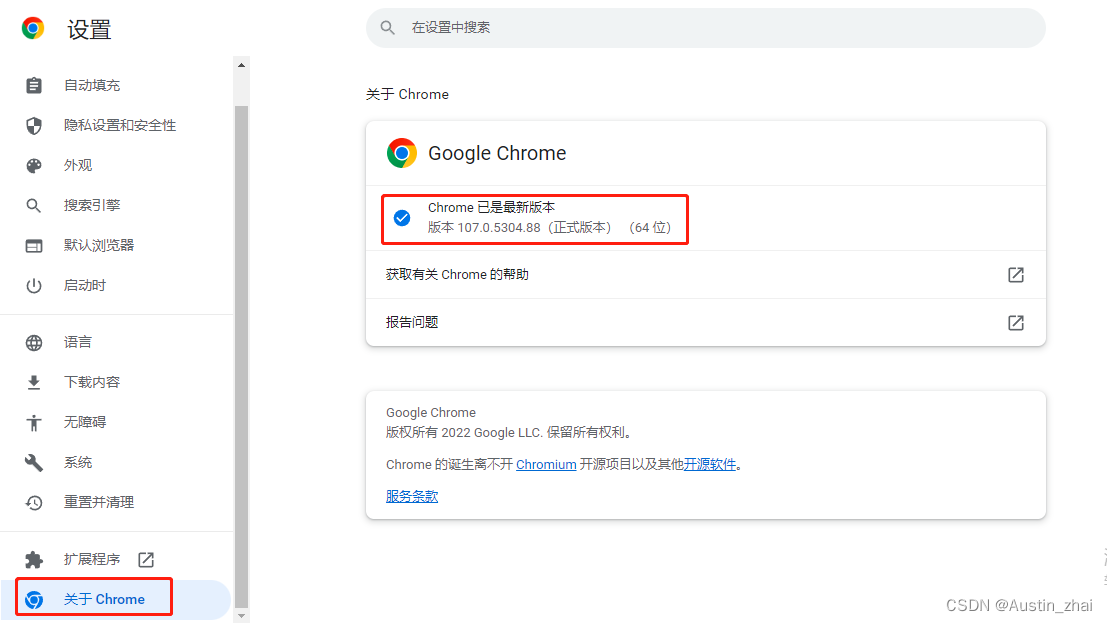Click the Google Chrome title beside the logo
1107x623 pixels.
pos(497,153)
